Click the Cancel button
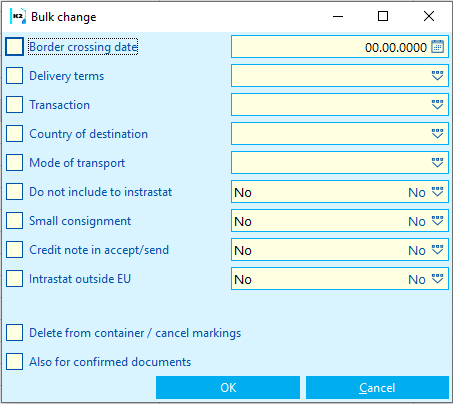Image resolution: width=453 pixels, height=404 pixels. click(377, 387)
